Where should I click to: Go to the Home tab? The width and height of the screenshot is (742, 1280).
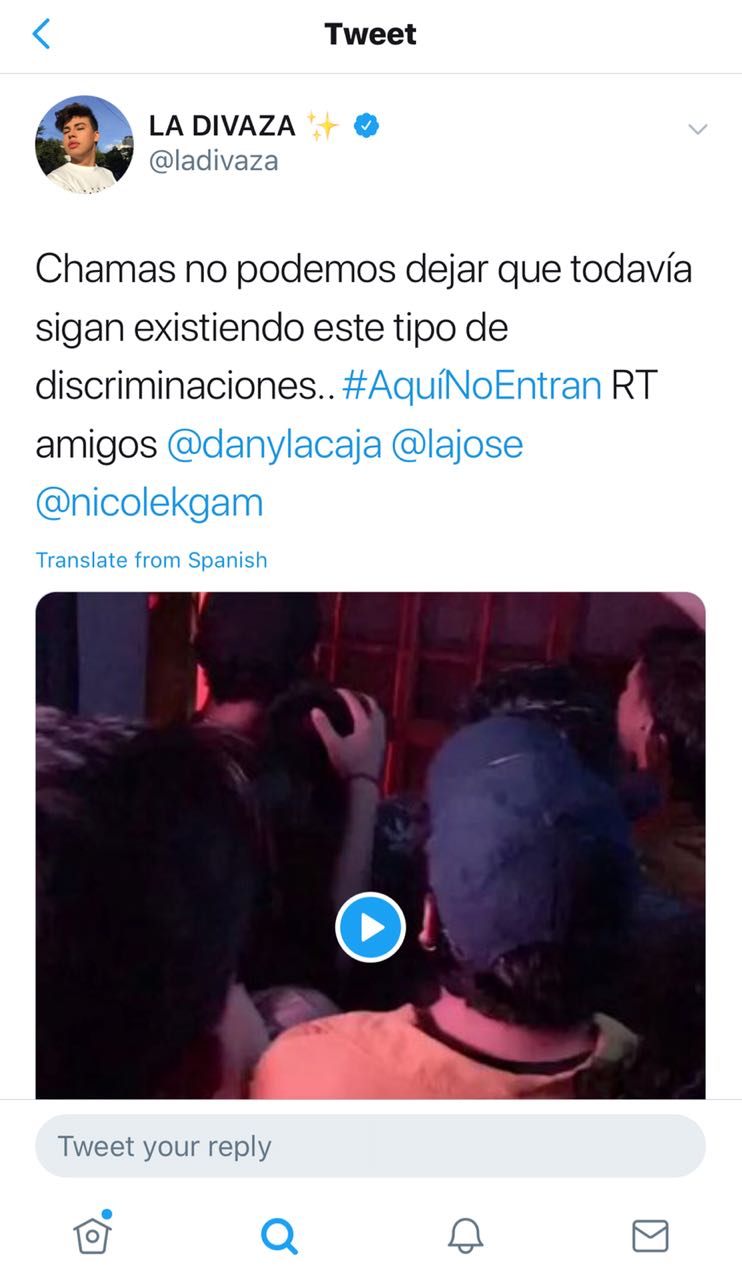(92, 1235)
